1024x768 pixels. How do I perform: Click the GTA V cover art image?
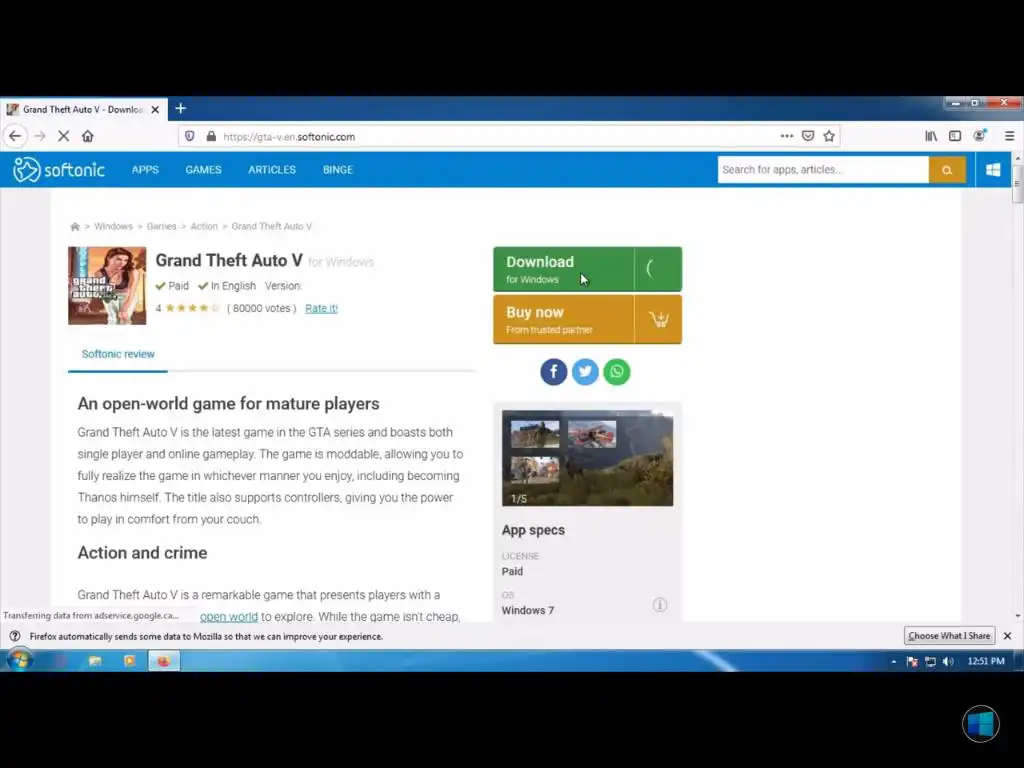[x=107, y=285]
